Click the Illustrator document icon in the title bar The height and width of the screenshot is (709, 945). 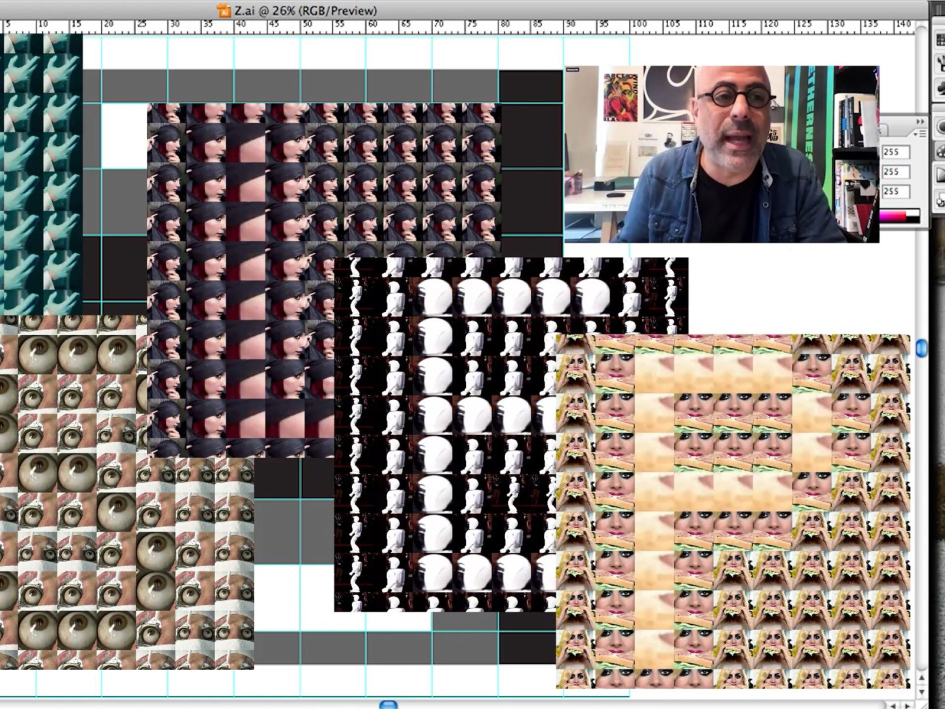coord(222,10)
